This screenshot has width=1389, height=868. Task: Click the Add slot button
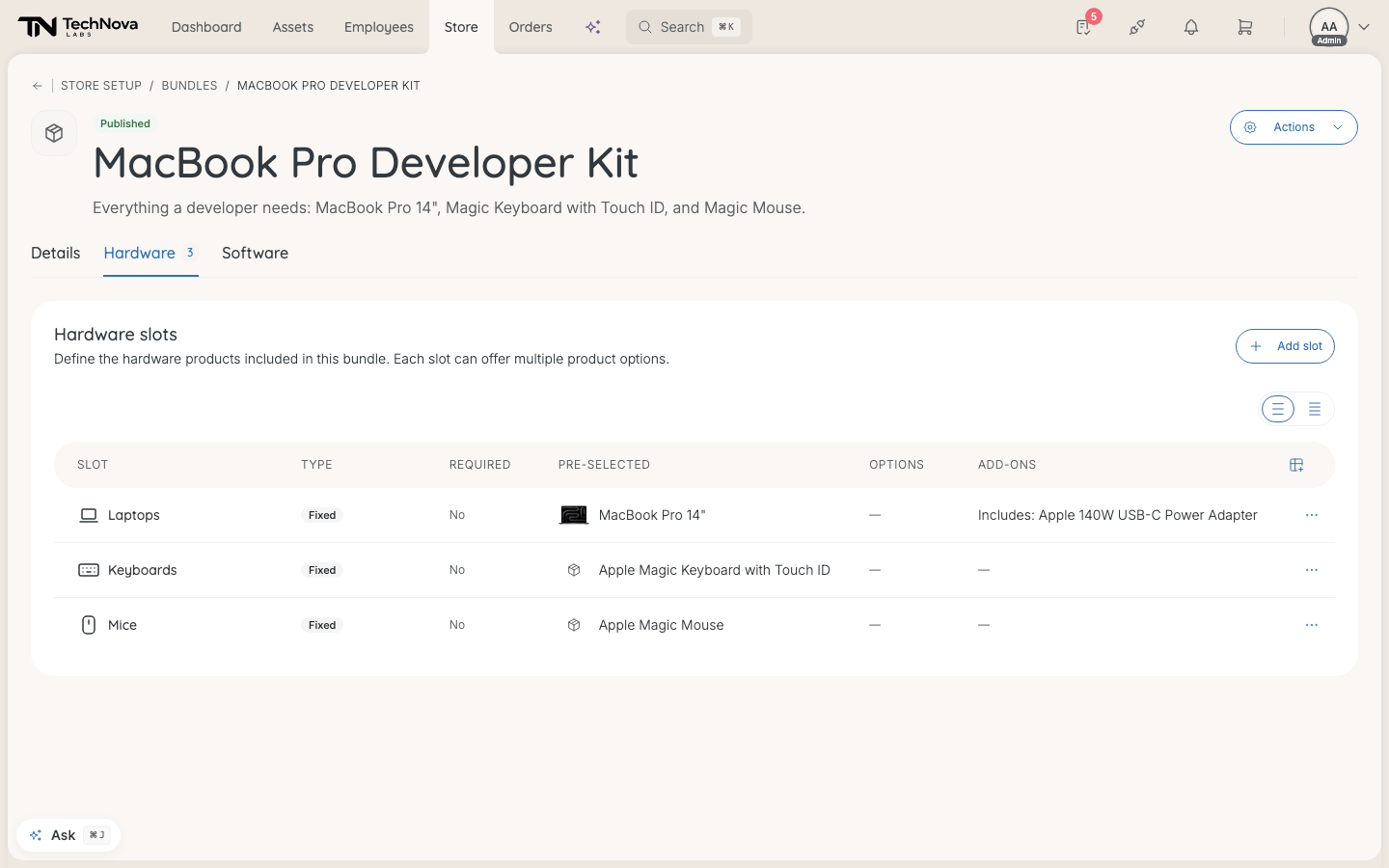point(1285,346)
